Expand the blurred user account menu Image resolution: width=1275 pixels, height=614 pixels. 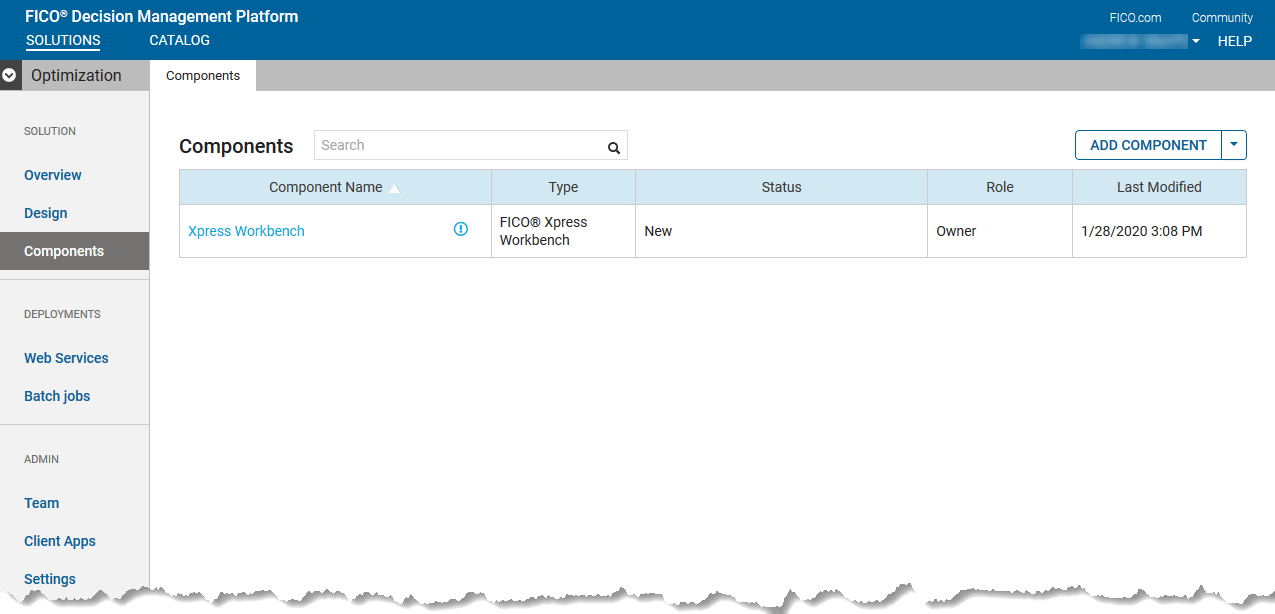1141,41
